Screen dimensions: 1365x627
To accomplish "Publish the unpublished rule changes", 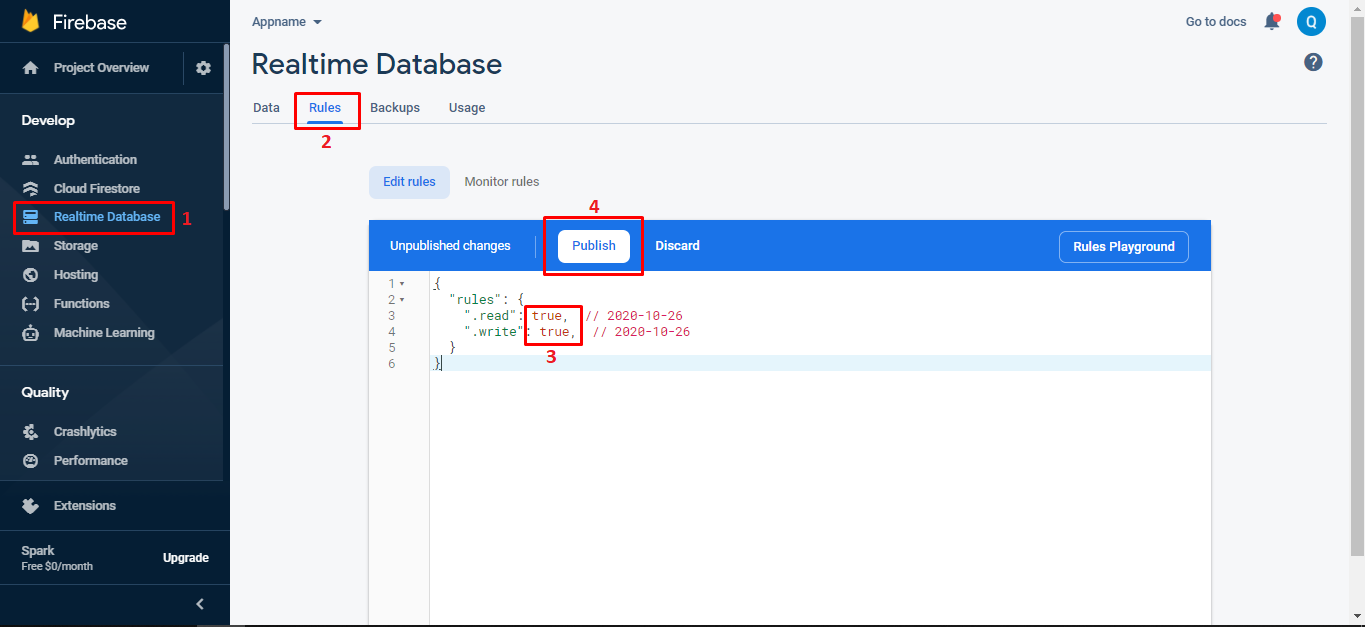I will pyautogui.click(x=594, y=246).
